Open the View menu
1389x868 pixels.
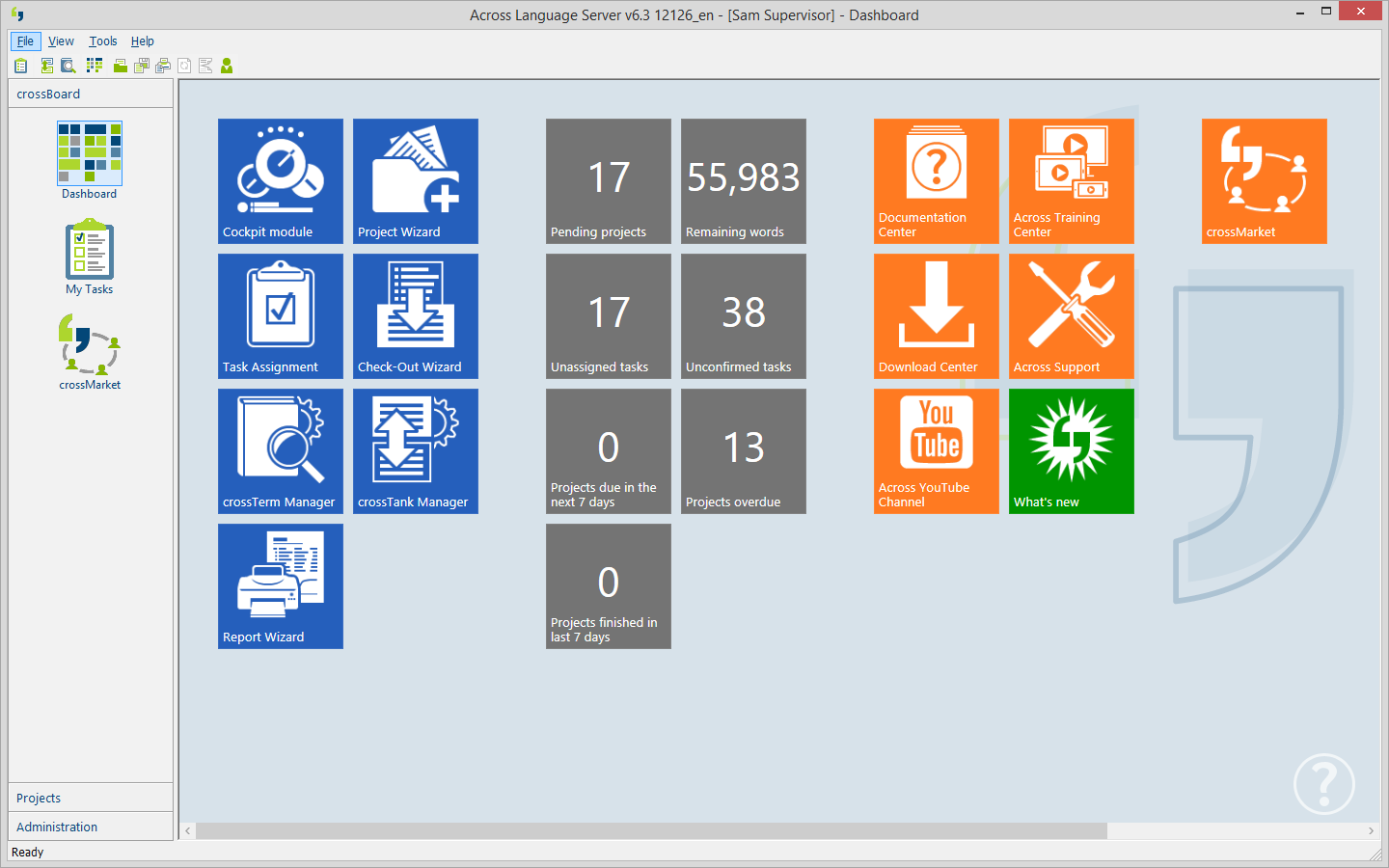tap(61, 41)
